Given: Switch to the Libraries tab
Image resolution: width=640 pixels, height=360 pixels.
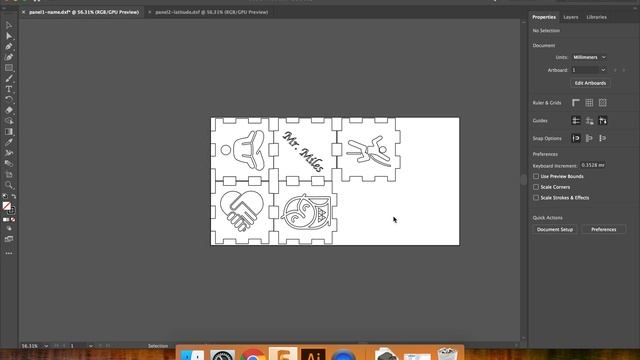Looking at the screenshot, I should pos(596,17).
